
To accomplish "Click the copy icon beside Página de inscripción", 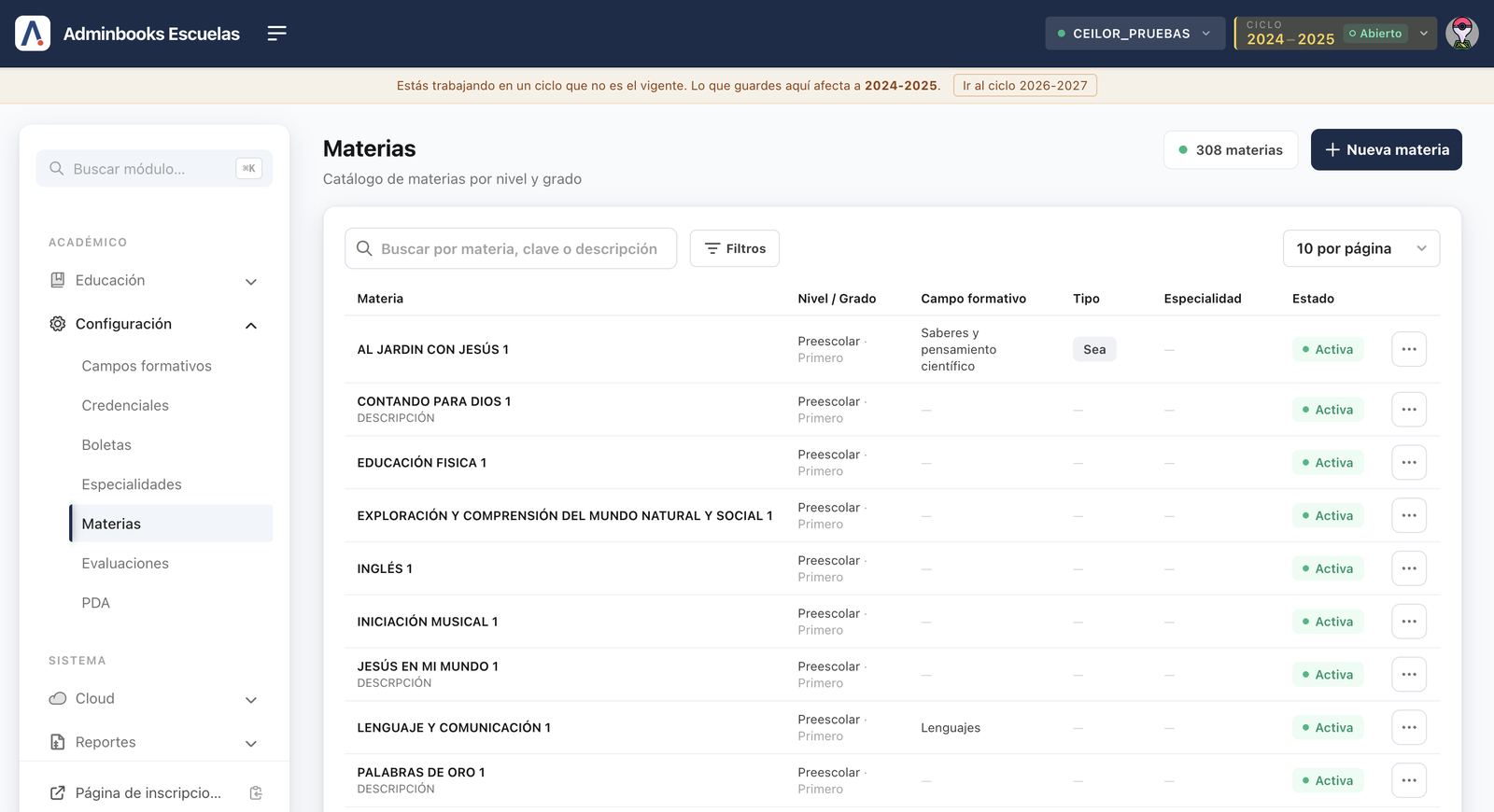I will [256, 793].
